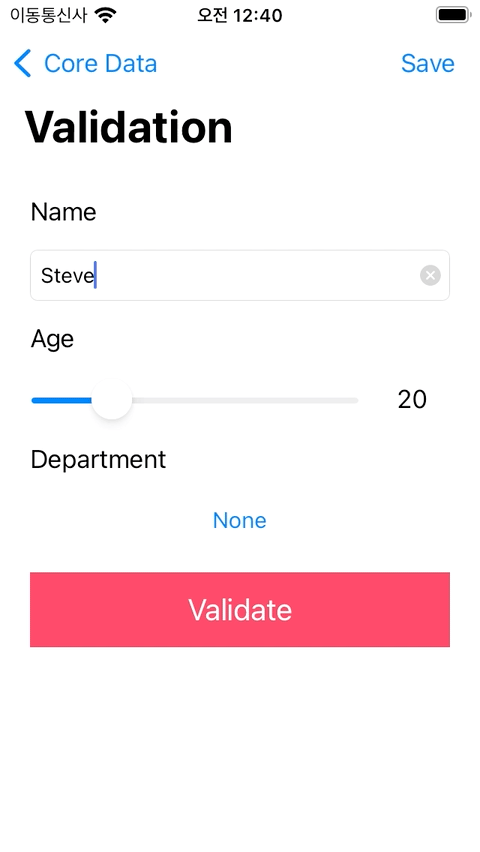The width and height of the screenshot is (480, 852).
Task: Focus the Name text field
Action: [240, 275]
